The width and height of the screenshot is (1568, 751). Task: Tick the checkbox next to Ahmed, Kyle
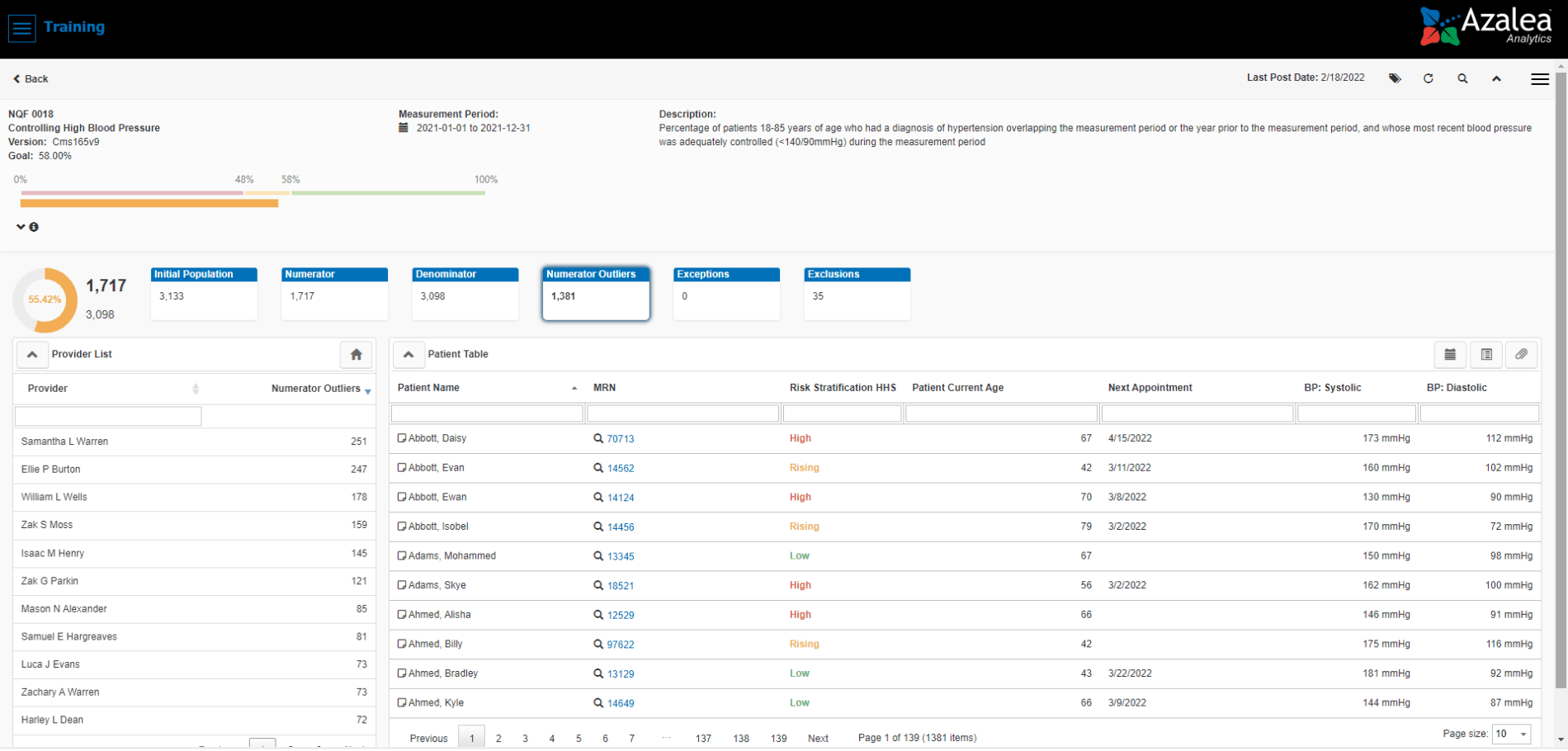402,703
